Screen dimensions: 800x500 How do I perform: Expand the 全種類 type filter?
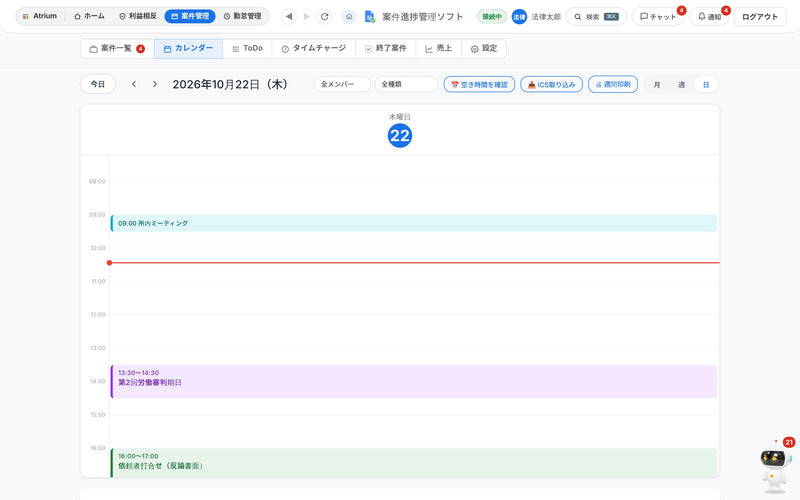pos(406,84)
